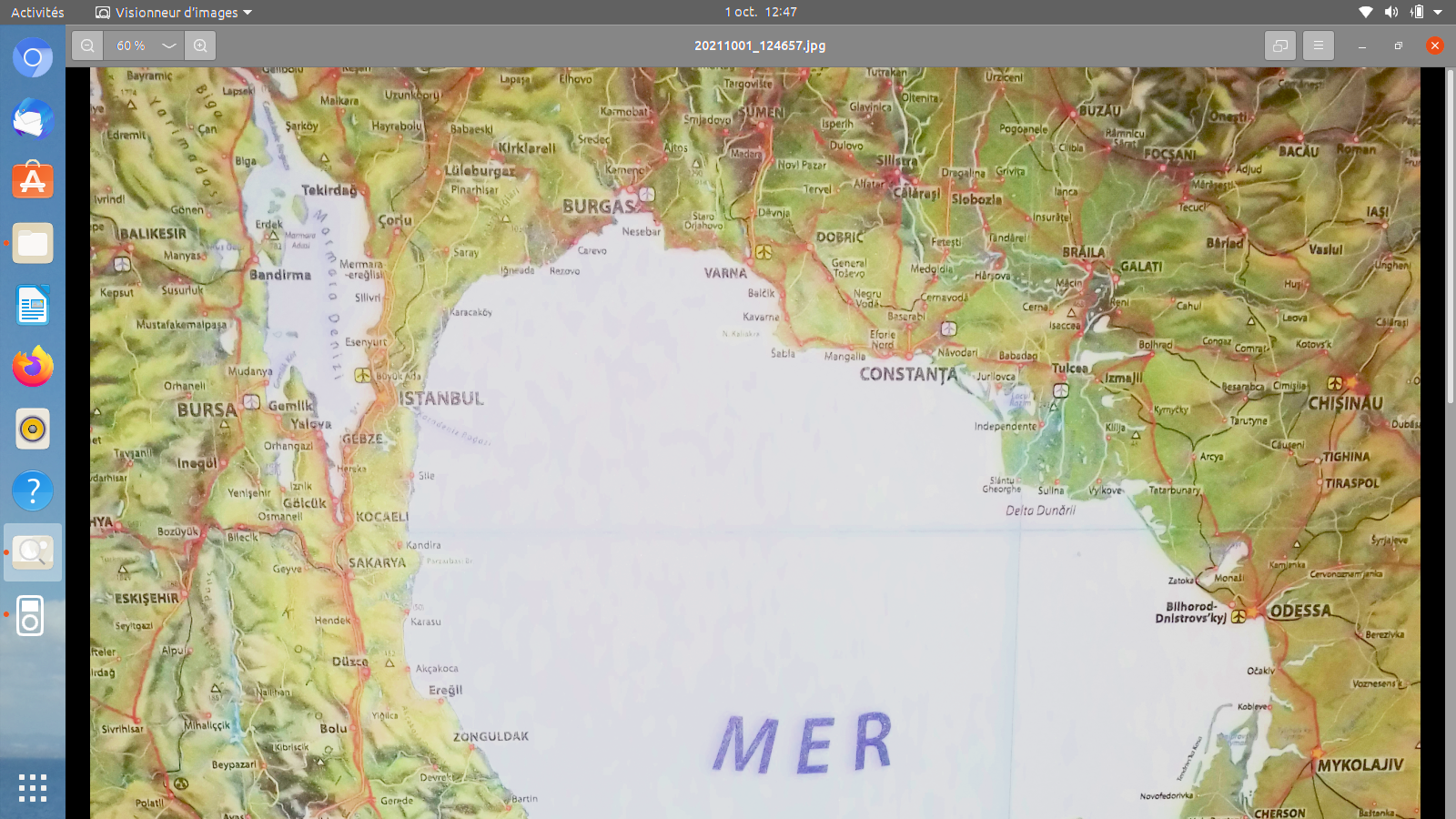The width and height of the screenshot is (1456, 819).
Task: Launch Firefox from the dock
Action: point(33,367)
